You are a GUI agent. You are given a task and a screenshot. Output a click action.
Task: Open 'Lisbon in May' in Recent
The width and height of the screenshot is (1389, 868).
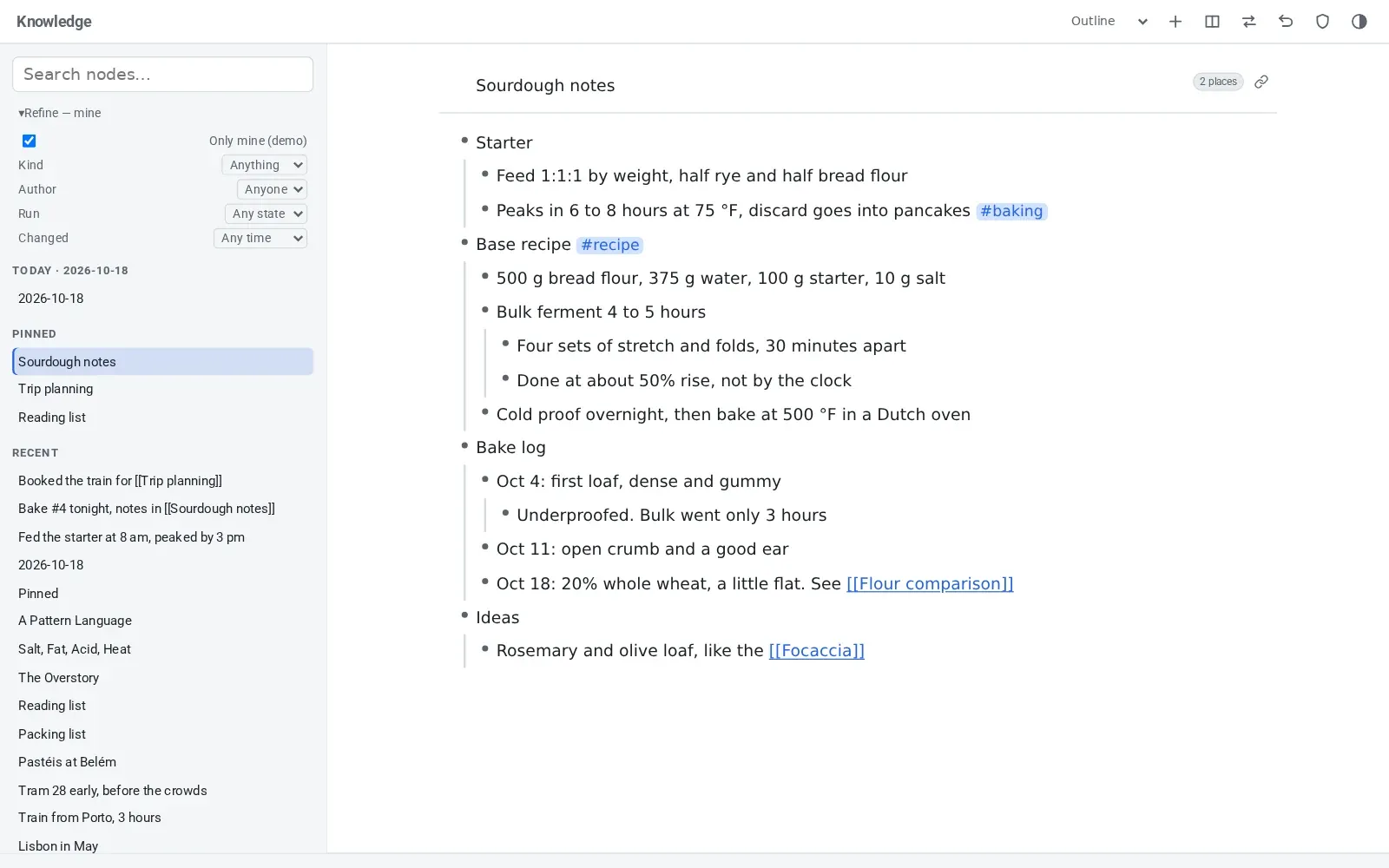162,846
